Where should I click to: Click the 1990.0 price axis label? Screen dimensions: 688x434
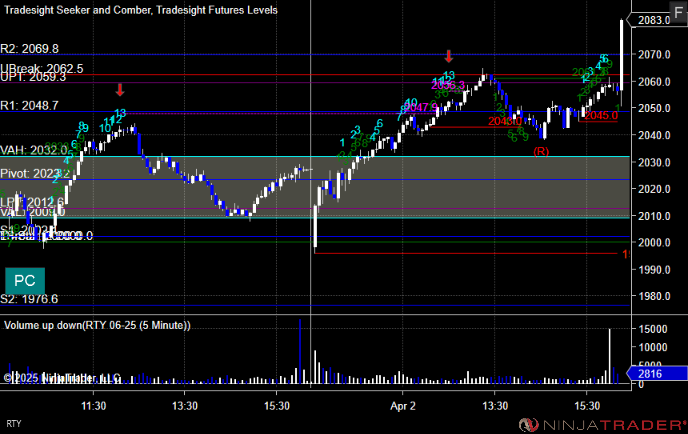click(654, 270)
